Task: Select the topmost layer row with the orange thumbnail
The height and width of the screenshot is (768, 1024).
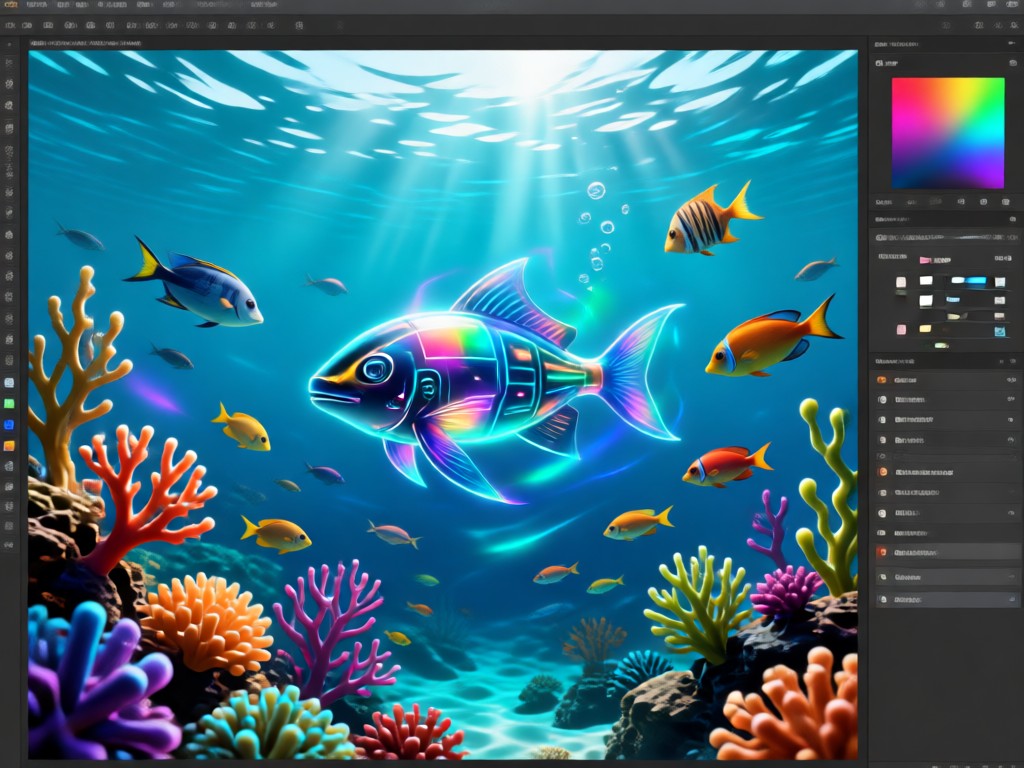Action: [946, 379]
